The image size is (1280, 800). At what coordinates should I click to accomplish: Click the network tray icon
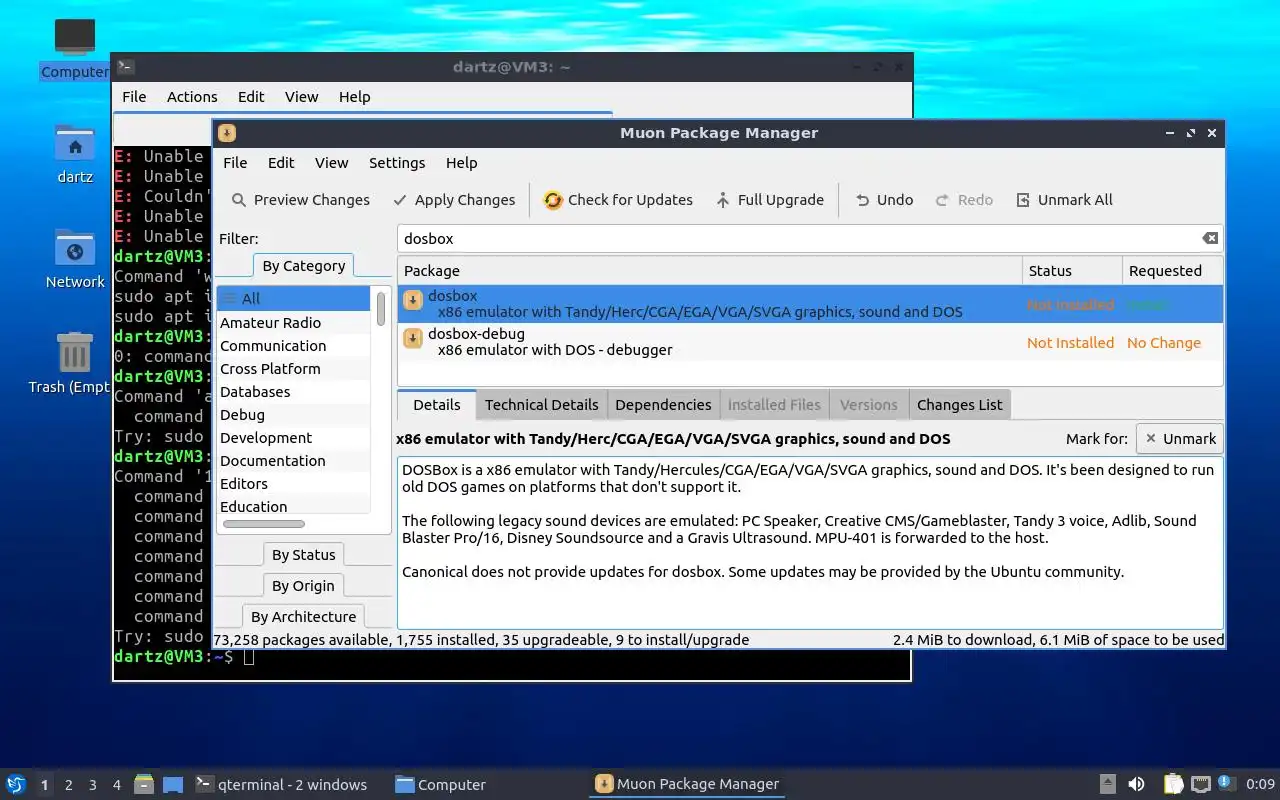(x=1200, y=784)
